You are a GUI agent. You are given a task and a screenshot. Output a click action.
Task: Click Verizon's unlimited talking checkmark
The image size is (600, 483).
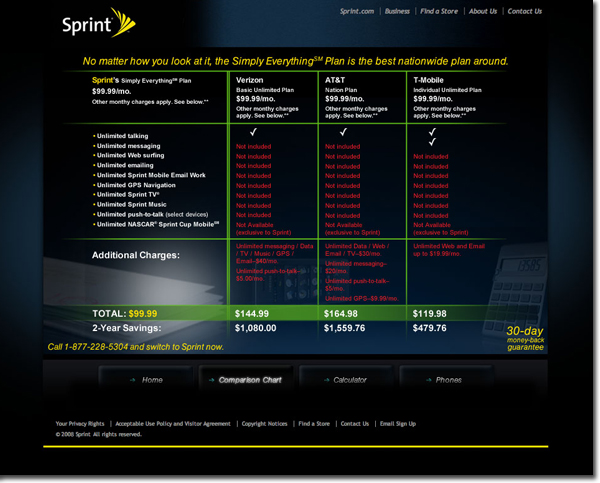click(x=254, y=132)
